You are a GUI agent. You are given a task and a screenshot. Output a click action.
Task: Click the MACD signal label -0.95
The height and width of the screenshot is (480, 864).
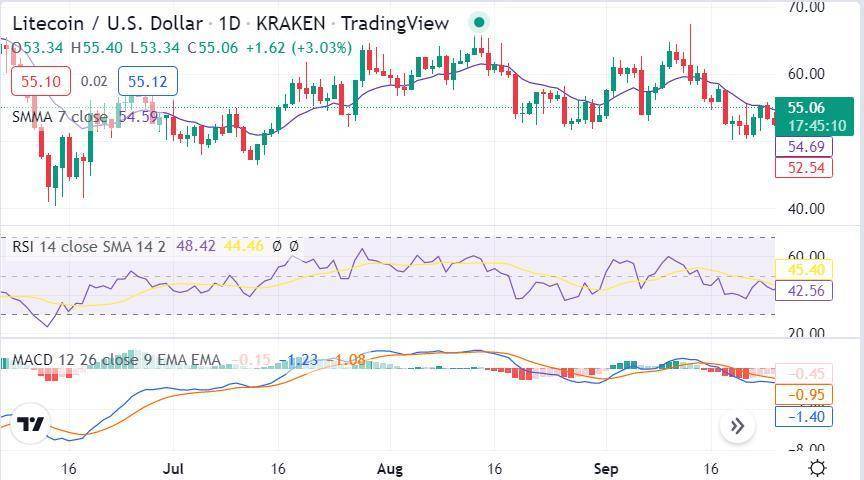(804, 395)
